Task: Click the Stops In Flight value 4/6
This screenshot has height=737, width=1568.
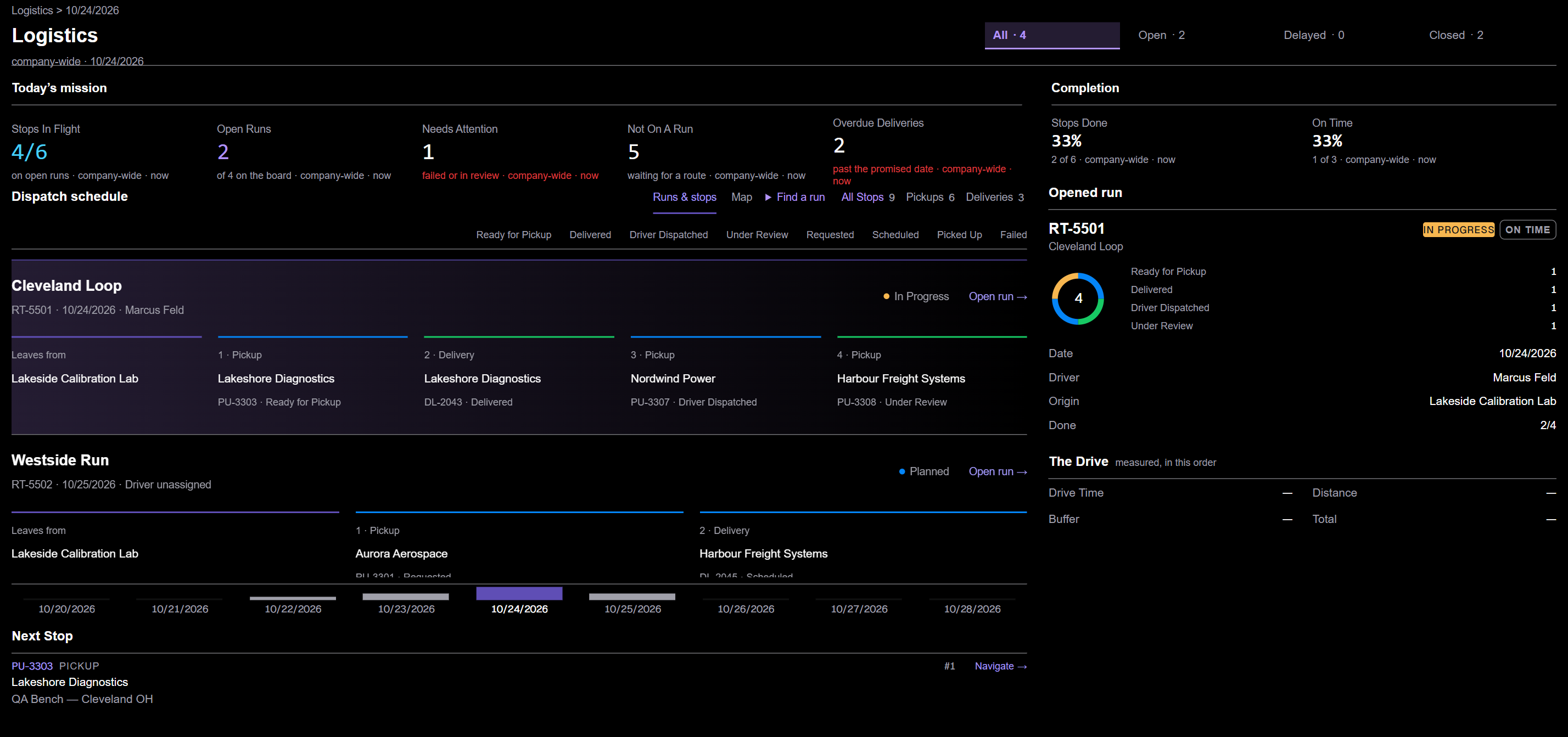Action: (x=29, y=151)
